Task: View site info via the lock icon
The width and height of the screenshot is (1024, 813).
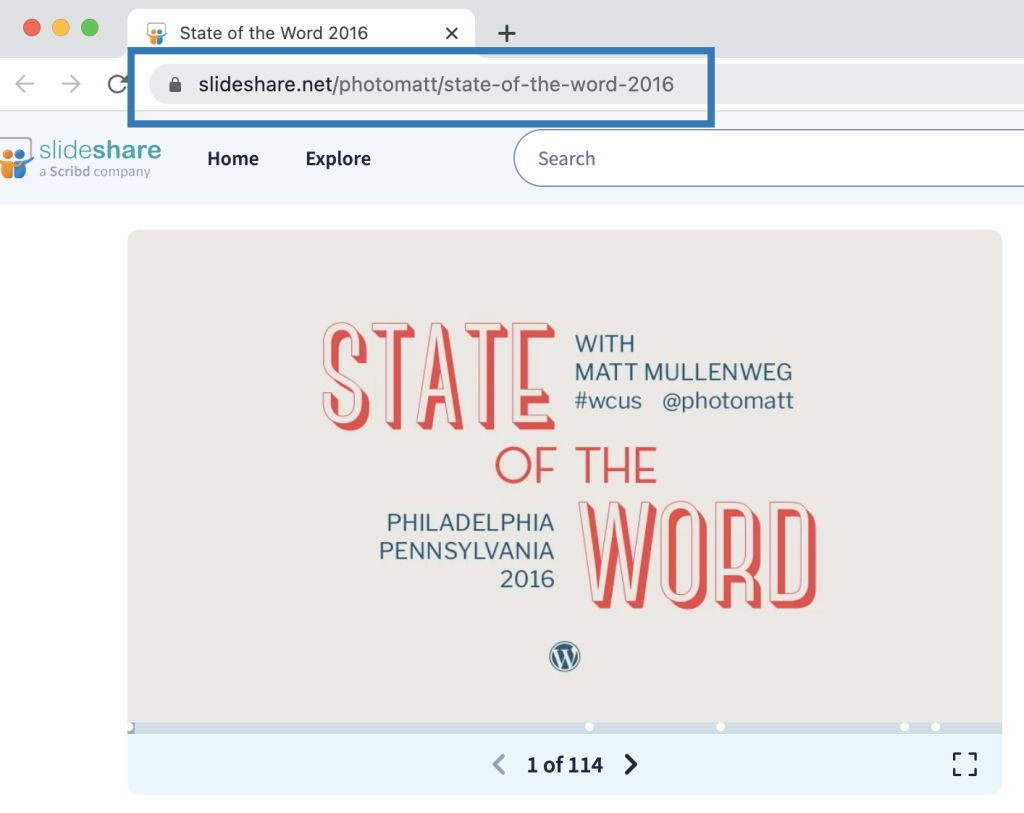Action: pyautogui.click(x=175, y=84)
